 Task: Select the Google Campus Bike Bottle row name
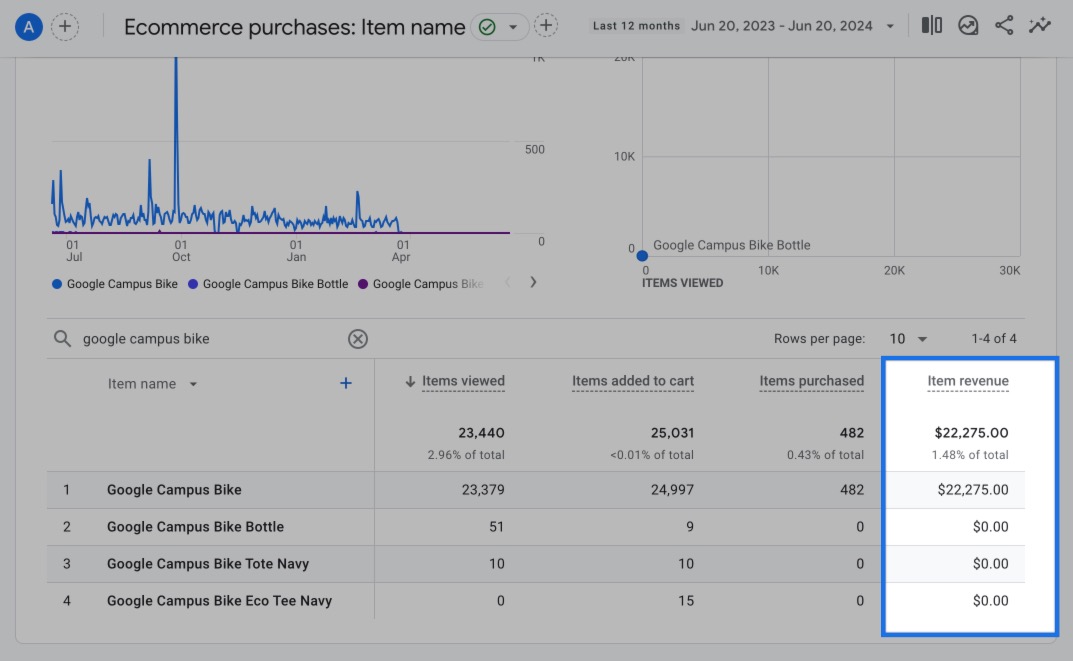click(x=195, y=527)
